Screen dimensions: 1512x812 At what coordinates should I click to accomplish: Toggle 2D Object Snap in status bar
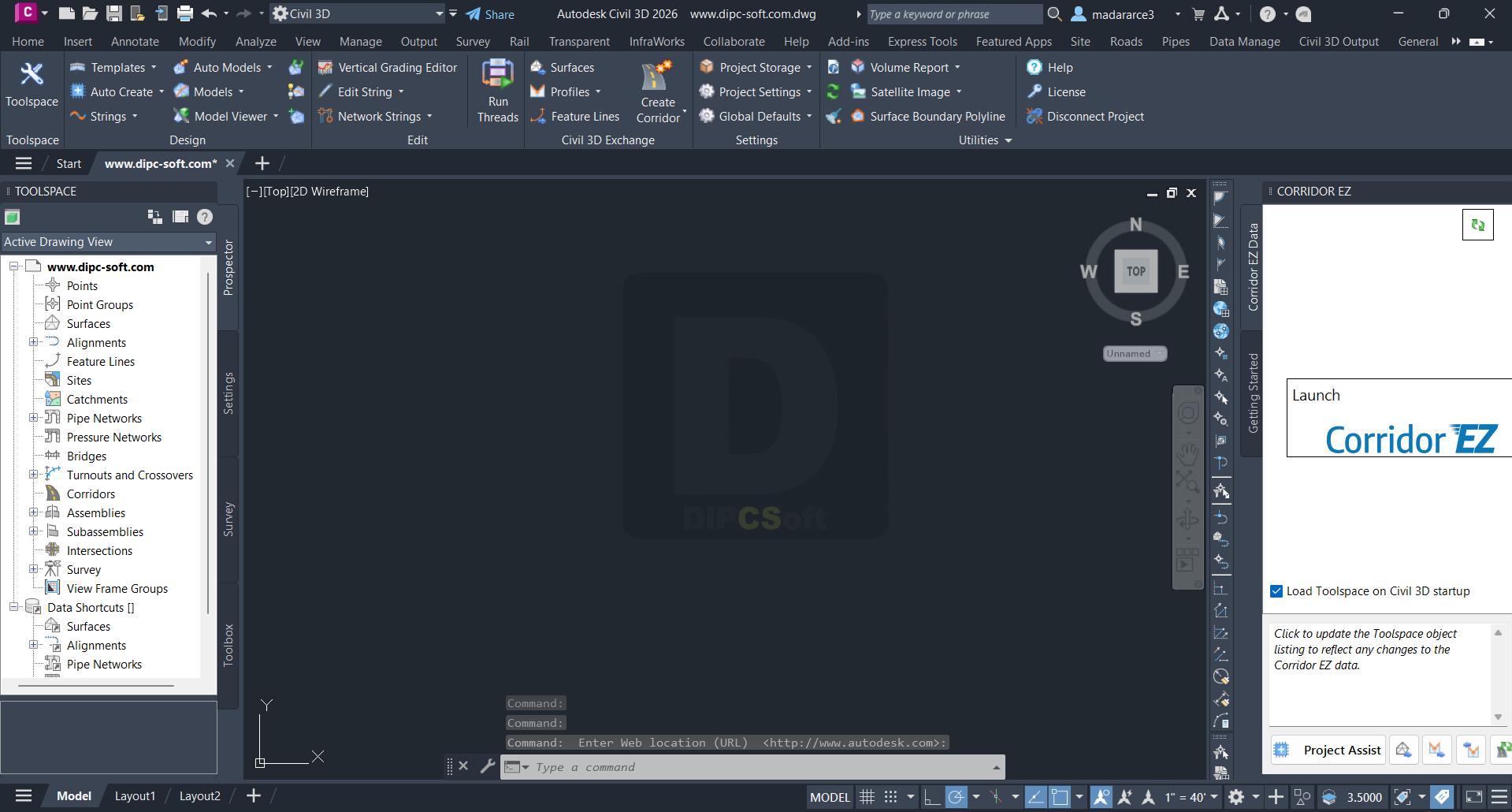(1060, 797)
